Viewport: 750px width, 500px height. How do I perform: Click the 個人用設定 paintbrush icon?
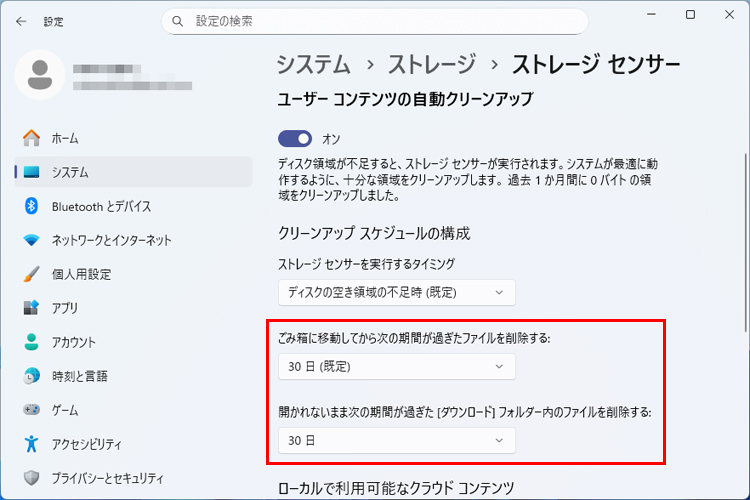pyautogui.click(x=31, y=274)
